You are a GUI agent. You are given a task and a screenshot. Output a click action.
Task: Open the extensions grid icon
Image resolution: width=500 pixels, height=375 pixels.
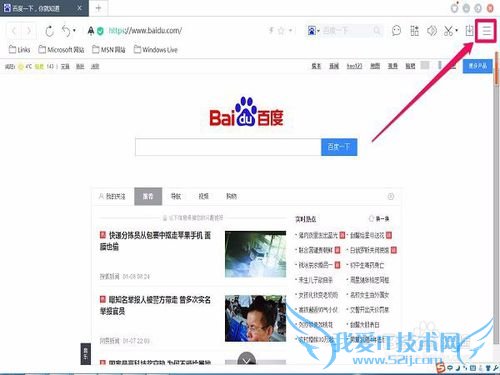414,31
